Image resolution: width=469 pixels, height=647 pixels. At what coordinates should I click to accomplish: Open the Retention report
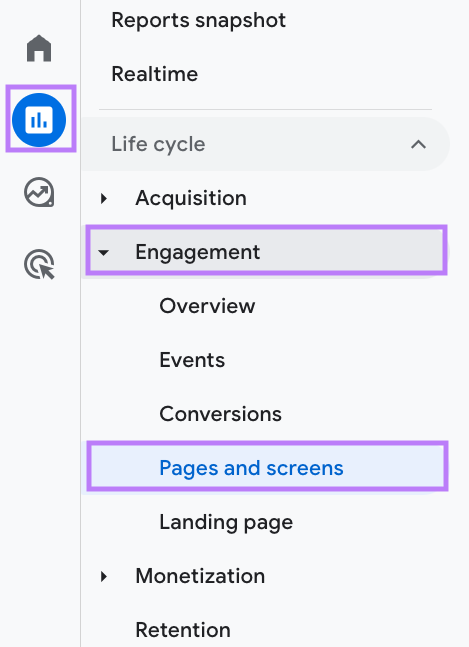pos(183,630)
